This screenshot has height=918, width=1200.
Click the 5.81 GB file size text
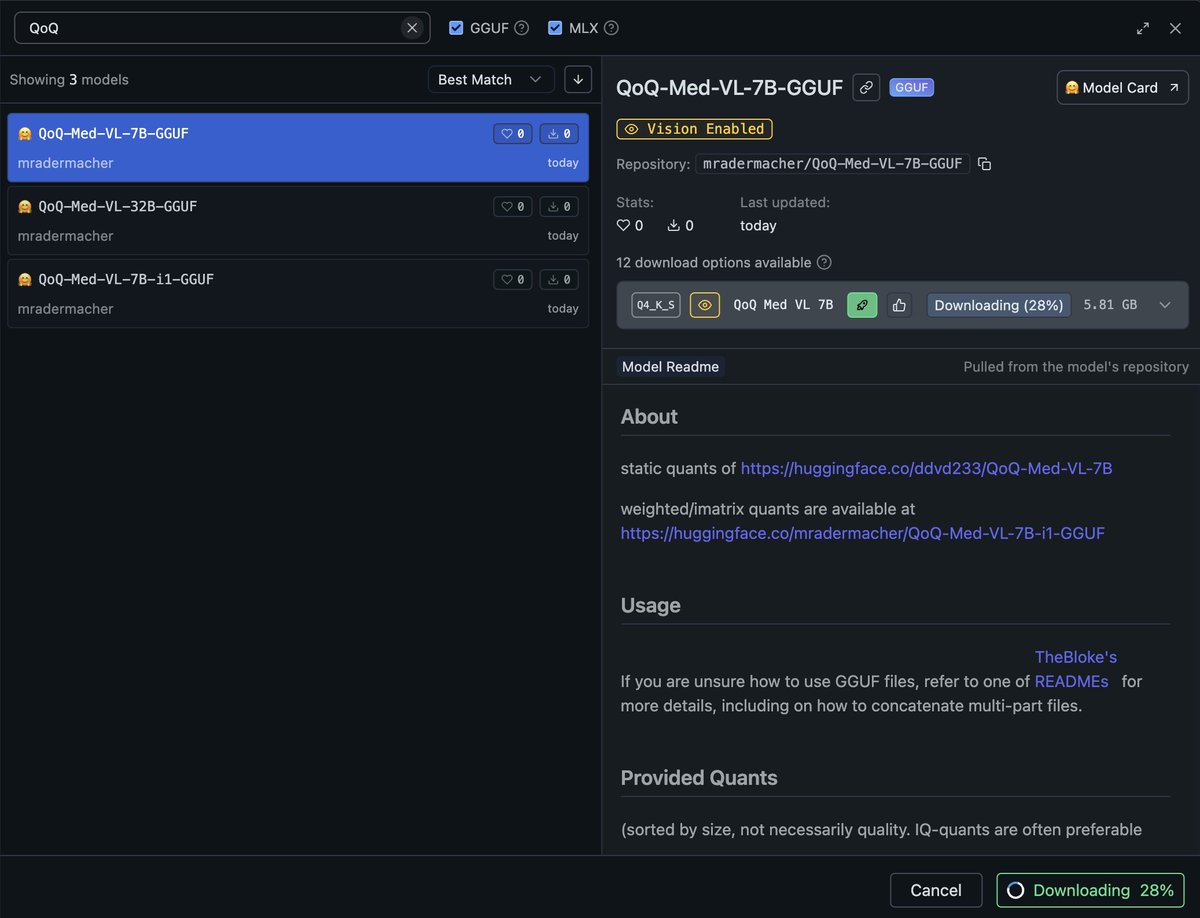[x=1110, y=305]
